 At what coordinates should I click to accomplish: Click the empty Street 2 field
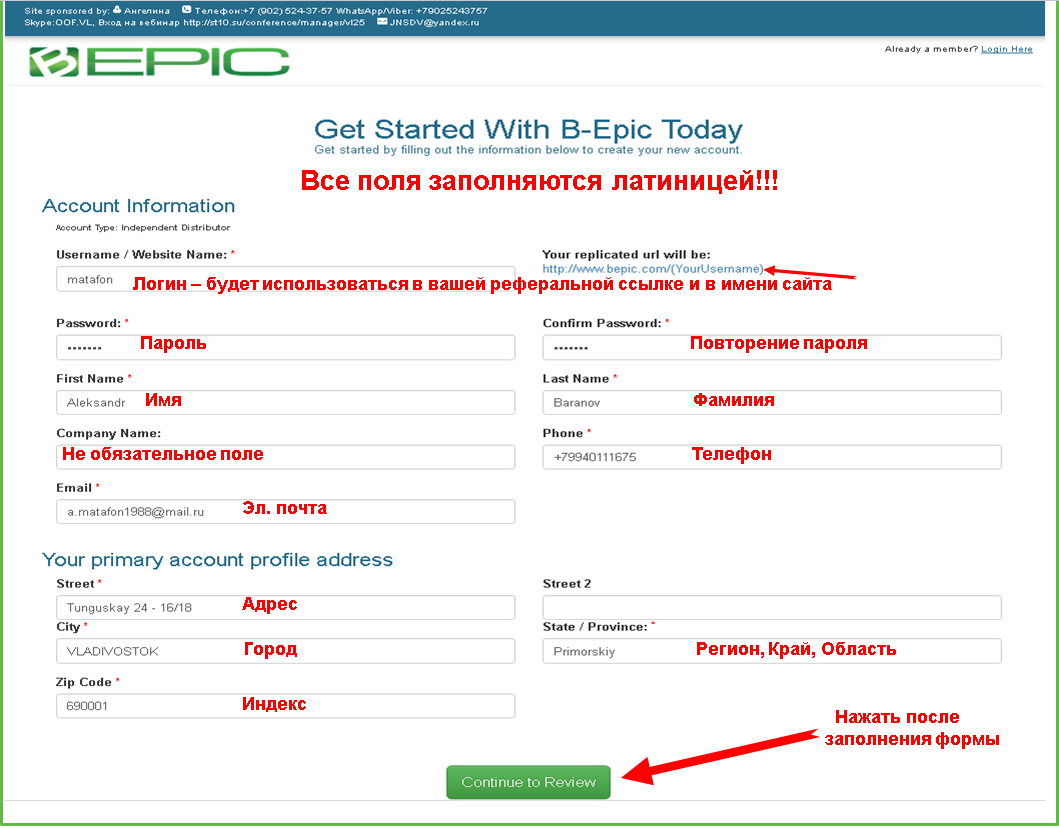pyautogui.click(x=771, y=608)
